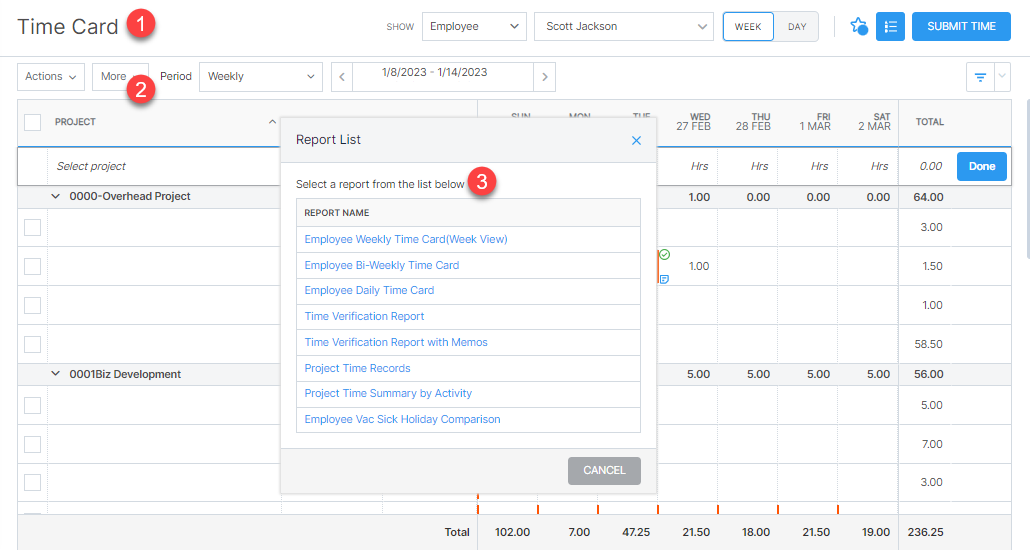Image resolution: width=1030 pixels, height=550 pixels.
Task: Open Employee Vac Sick Holiday Comparison report
Action: (x=402, y=419)
